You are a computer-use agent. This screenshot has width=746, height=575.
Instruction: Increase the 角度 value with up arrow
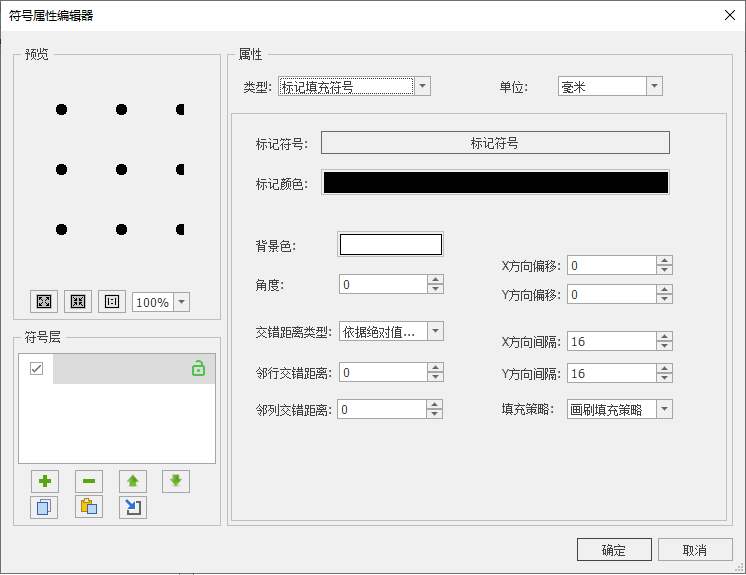pos(435,280)
